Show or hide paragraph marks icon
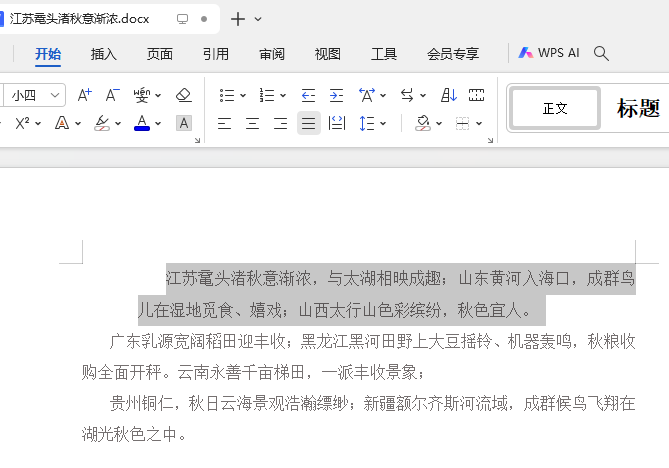 point(476,95)
